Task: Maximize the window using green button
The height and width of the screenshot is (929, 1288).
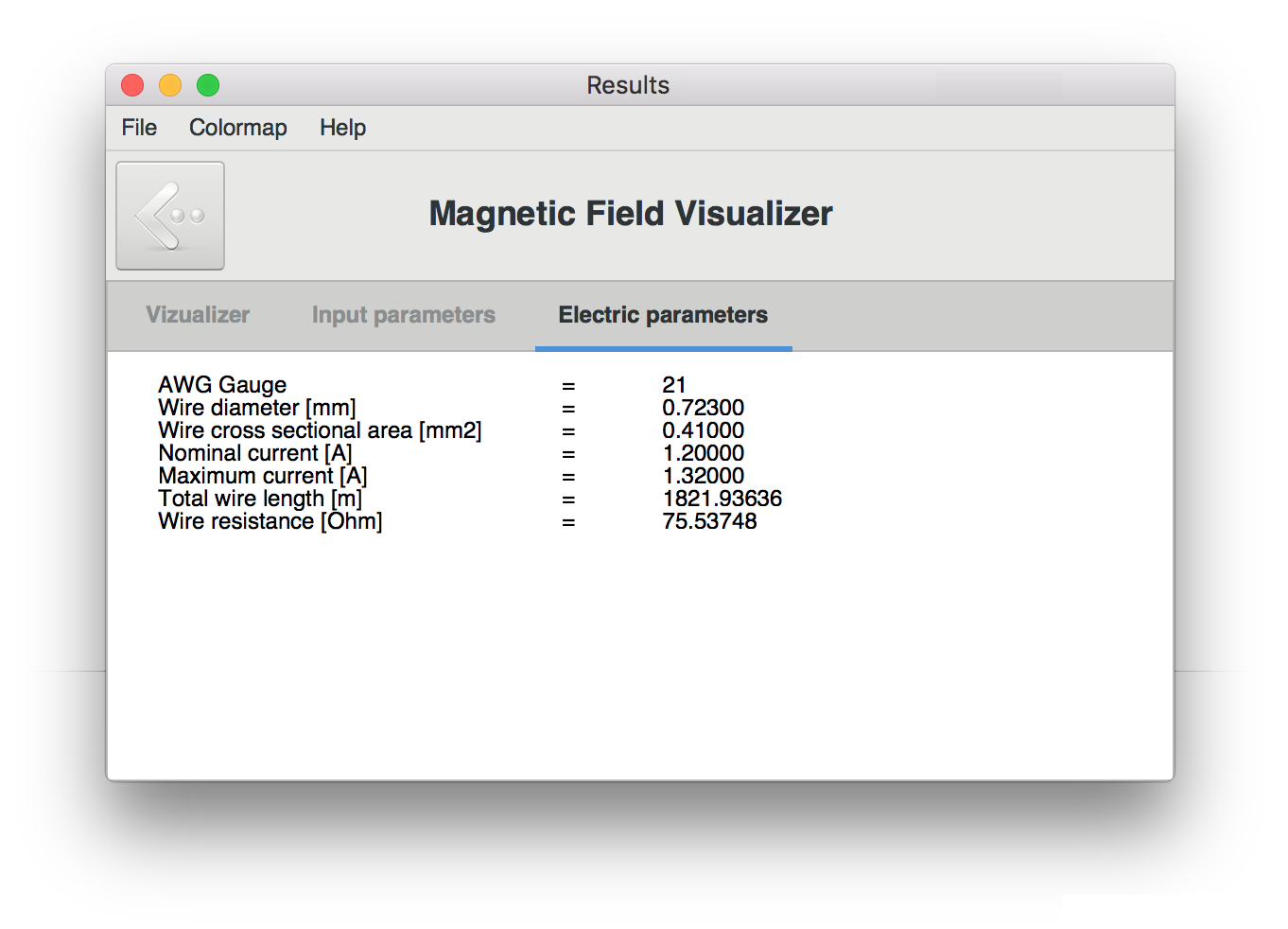Action: tap(208, 85)
